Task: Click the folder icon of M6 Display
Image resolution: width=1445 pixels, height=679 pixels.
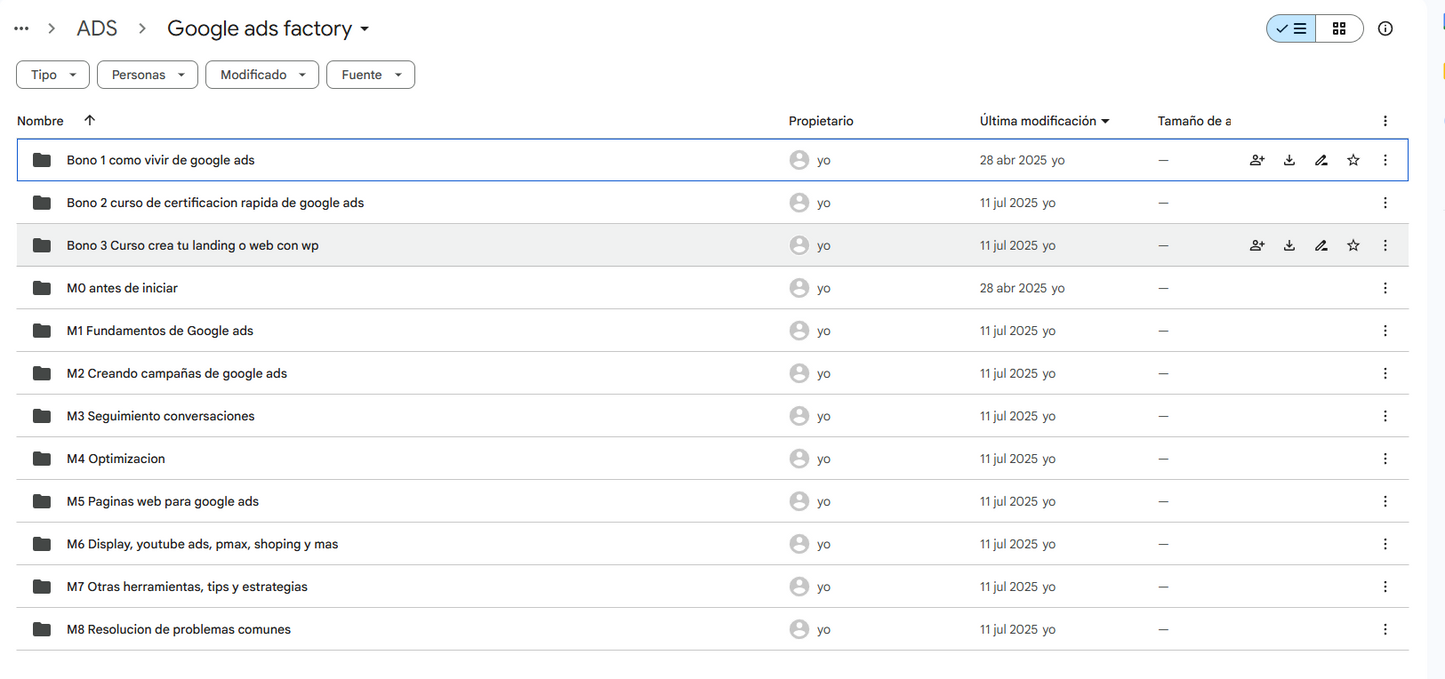Action: click(x=41, y=544)
